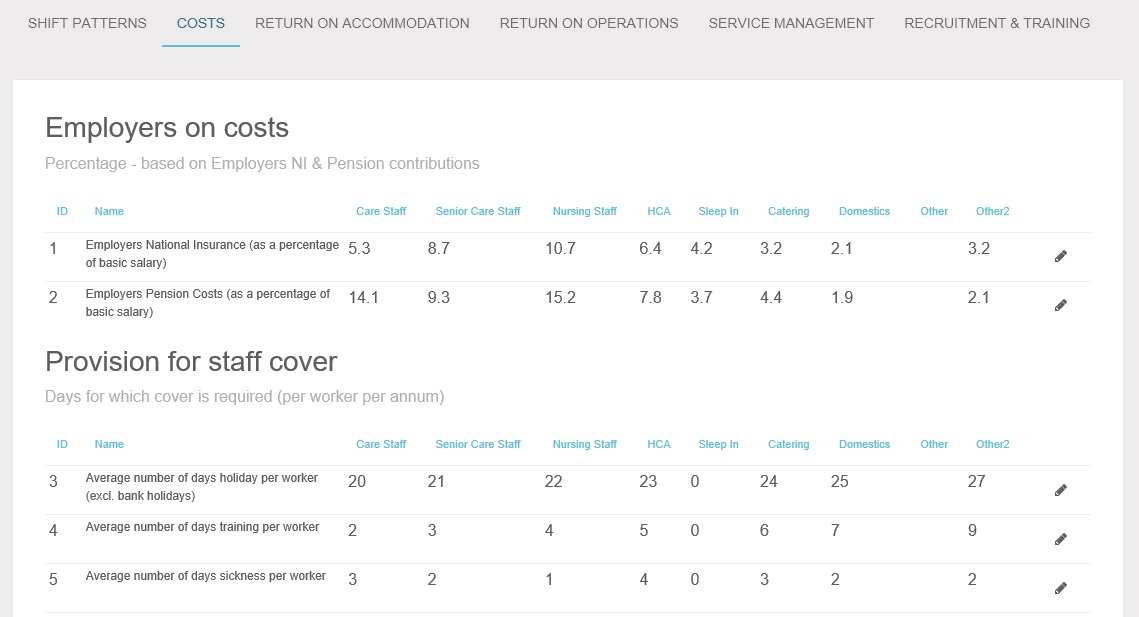Click Sleep In value 4.2
1139x617 pixels.
tap(701, 249)
